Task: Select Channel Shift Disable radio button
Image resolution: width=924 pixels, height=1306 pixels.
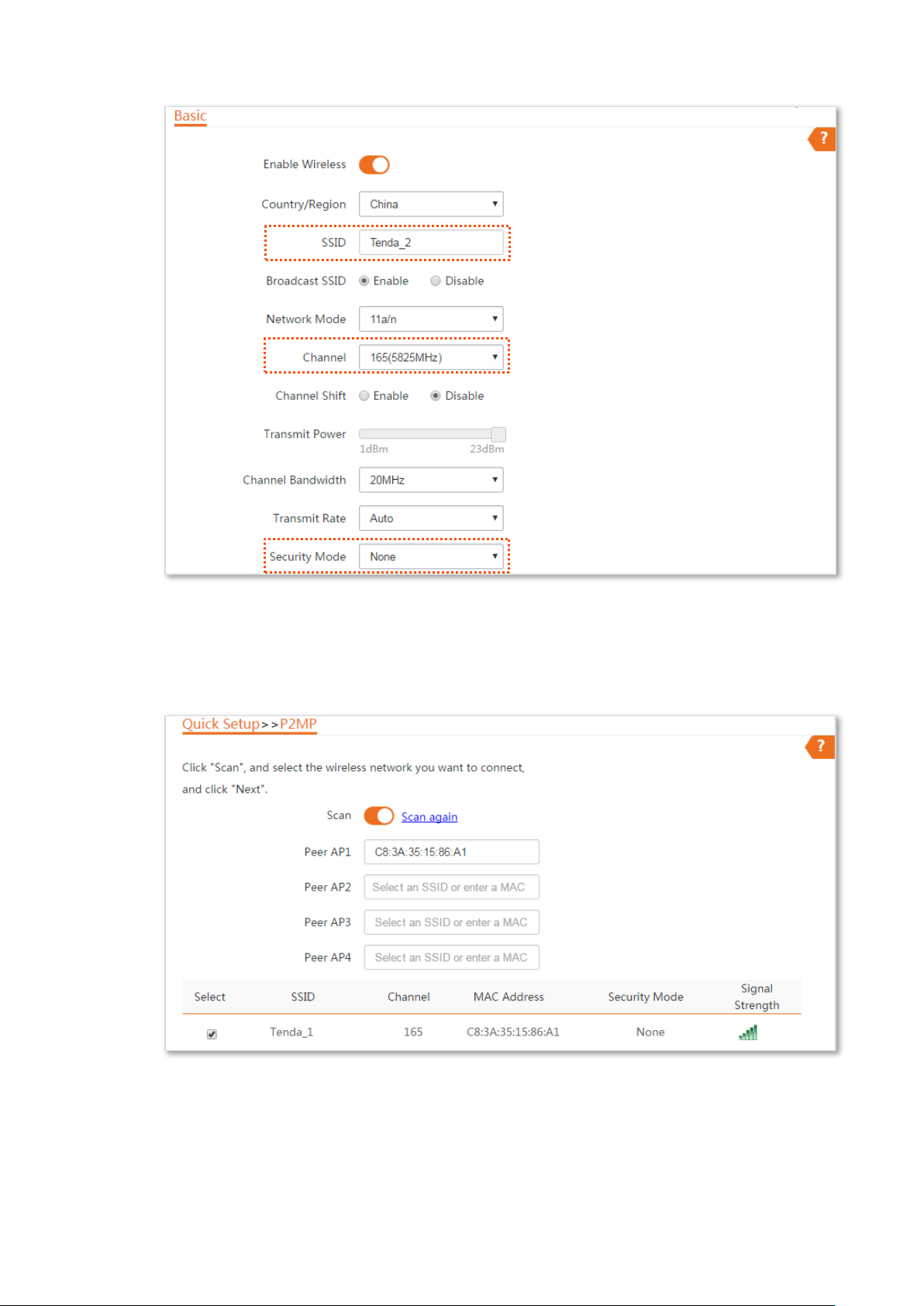Action: pos(436,396)
